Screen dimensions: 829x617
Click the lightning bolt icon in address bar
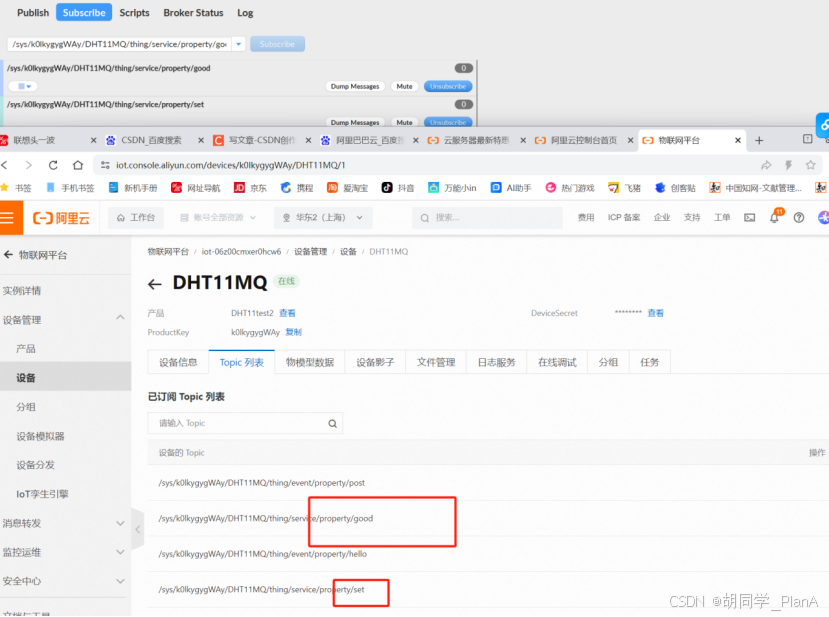pyautogui.click(x=788, y=165)
